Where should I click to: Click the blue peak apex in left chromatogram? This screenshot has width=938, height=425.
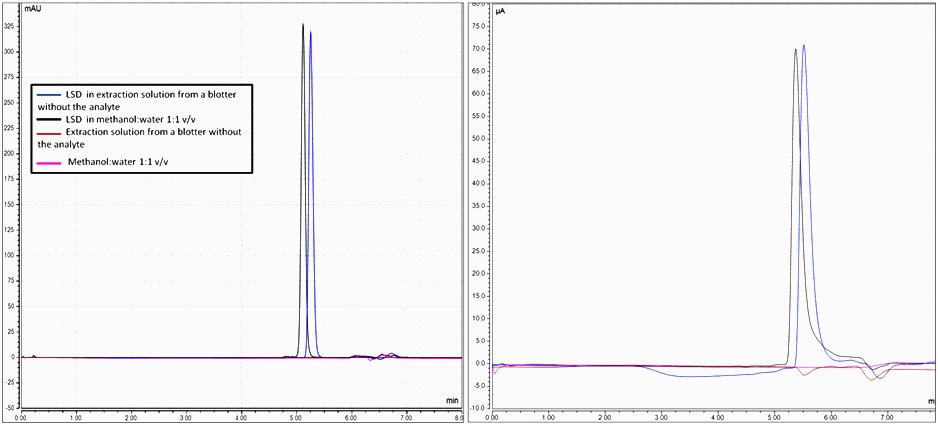pos(311,32)
